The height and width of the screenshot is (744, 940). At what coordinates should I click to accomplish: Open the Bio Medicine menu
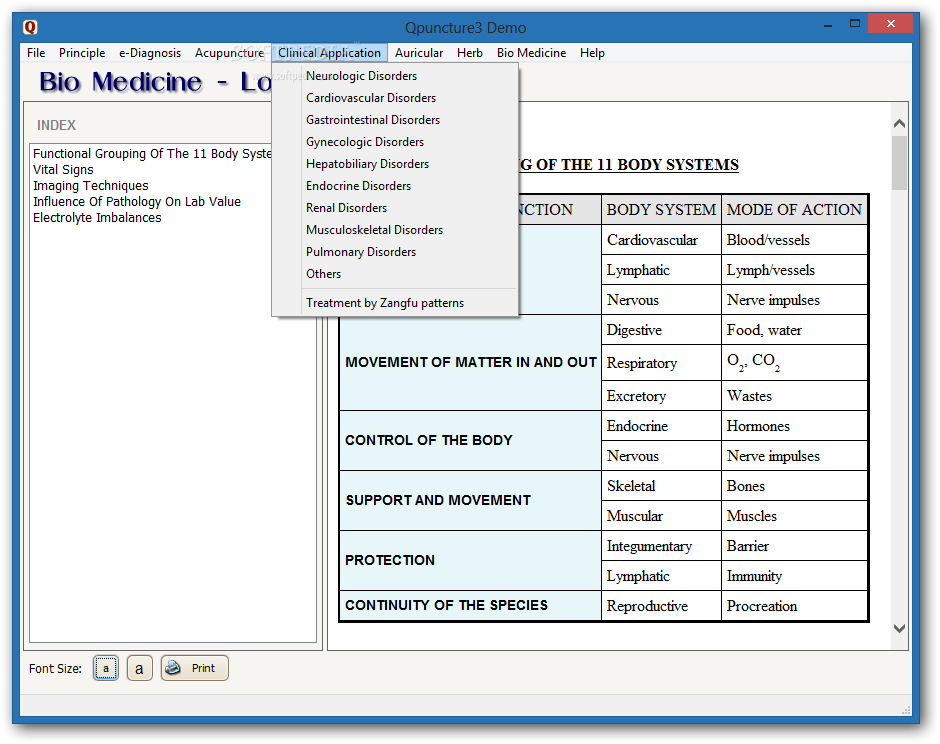pos(532,53)
